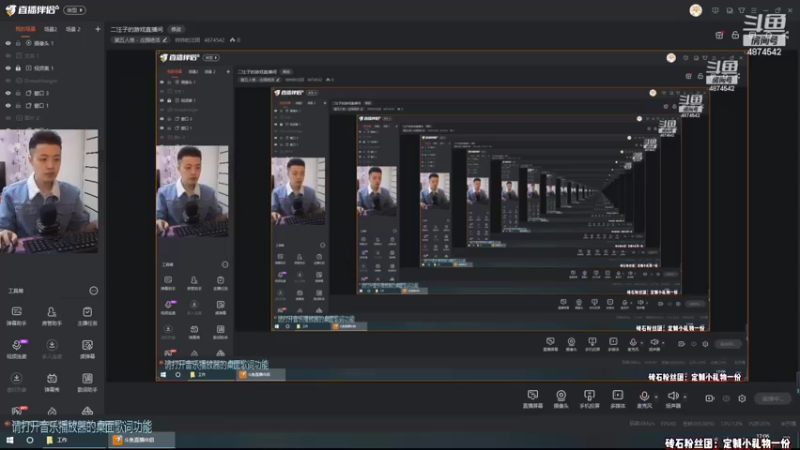The image size is (800, 450).
Task: Add 手机投屏 phone casting source
Action: click(x=589, y=398)
